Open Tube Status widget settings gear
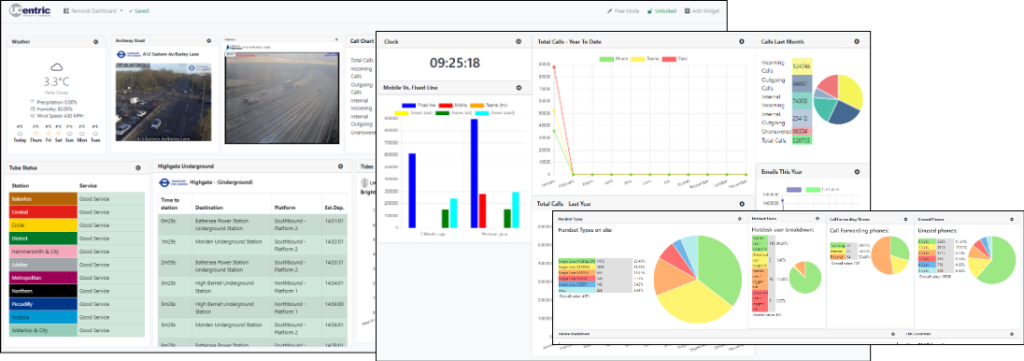This screenshot has height=361, width=1024. click(x=138, y=168)
